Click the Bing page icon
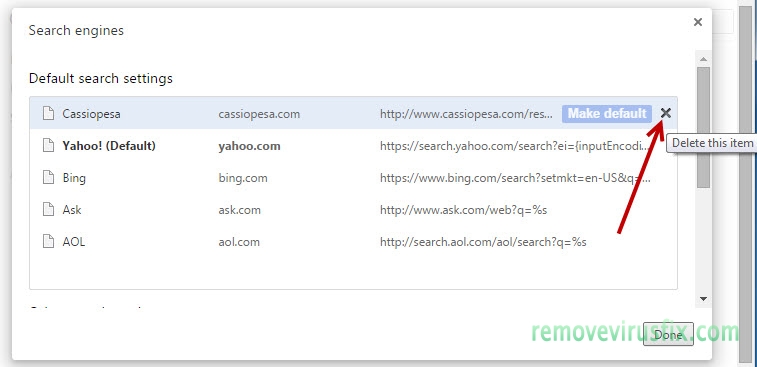 coord(48,178)
